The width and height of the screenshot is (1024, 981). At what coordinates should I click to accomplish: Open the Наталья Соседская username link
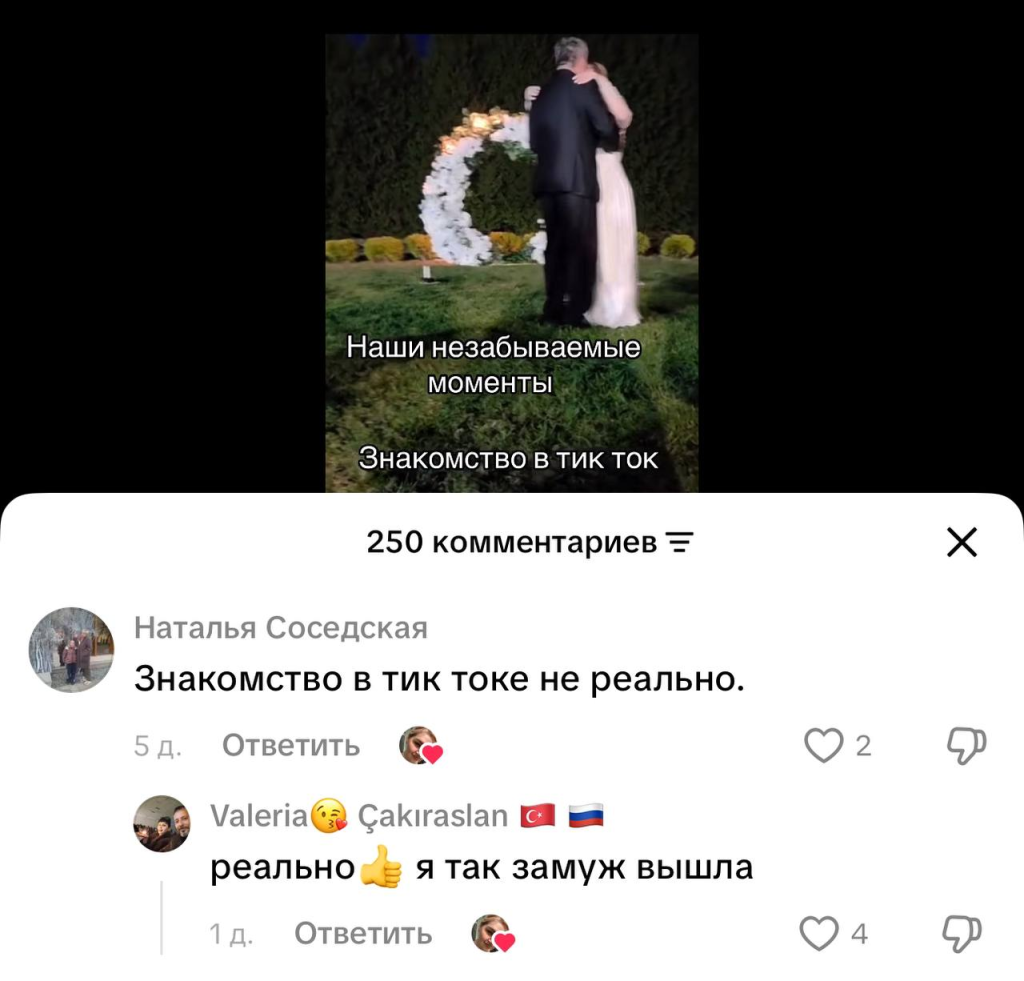point(281,628)
